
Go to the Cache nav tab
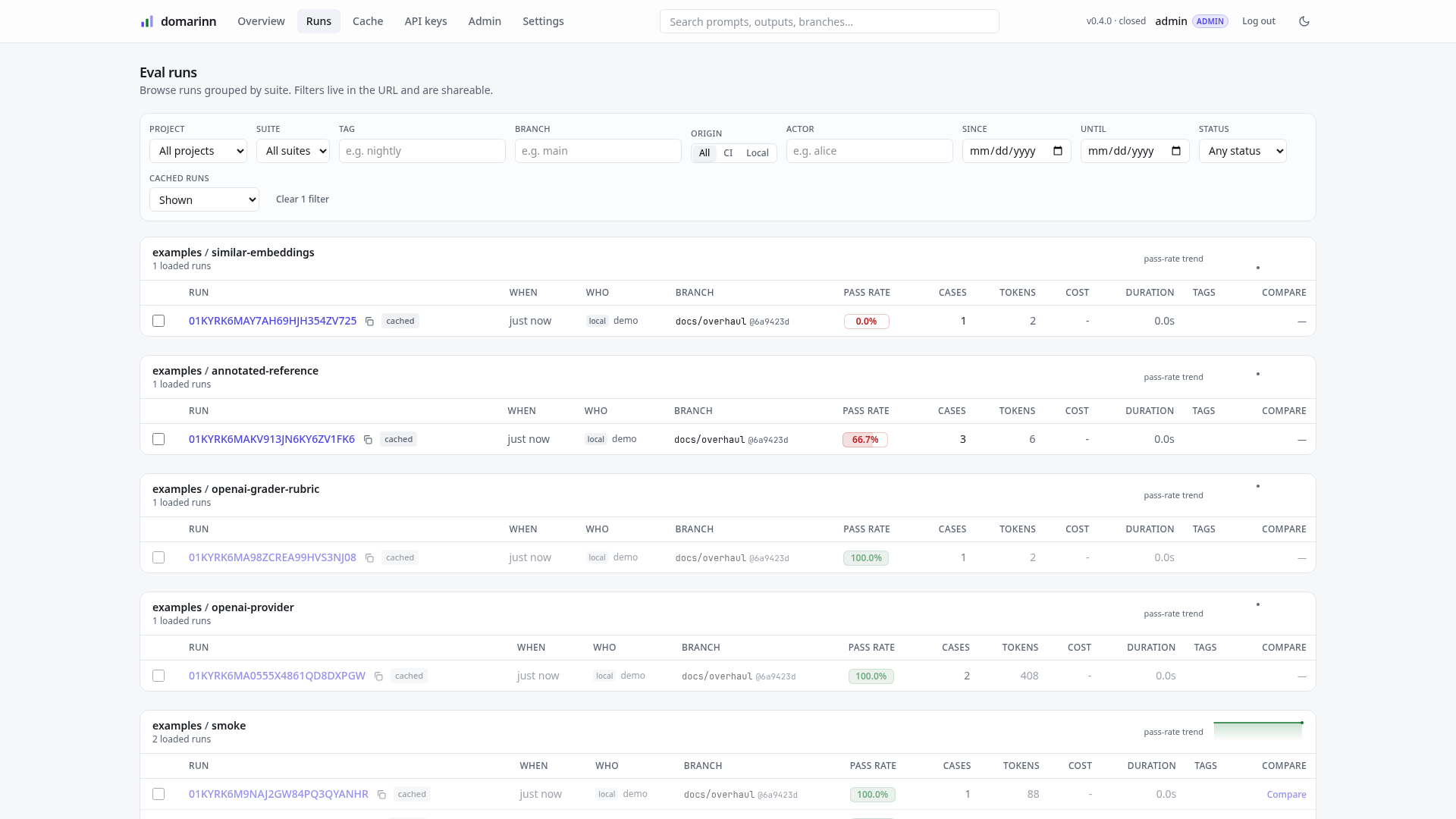[368, 21]
